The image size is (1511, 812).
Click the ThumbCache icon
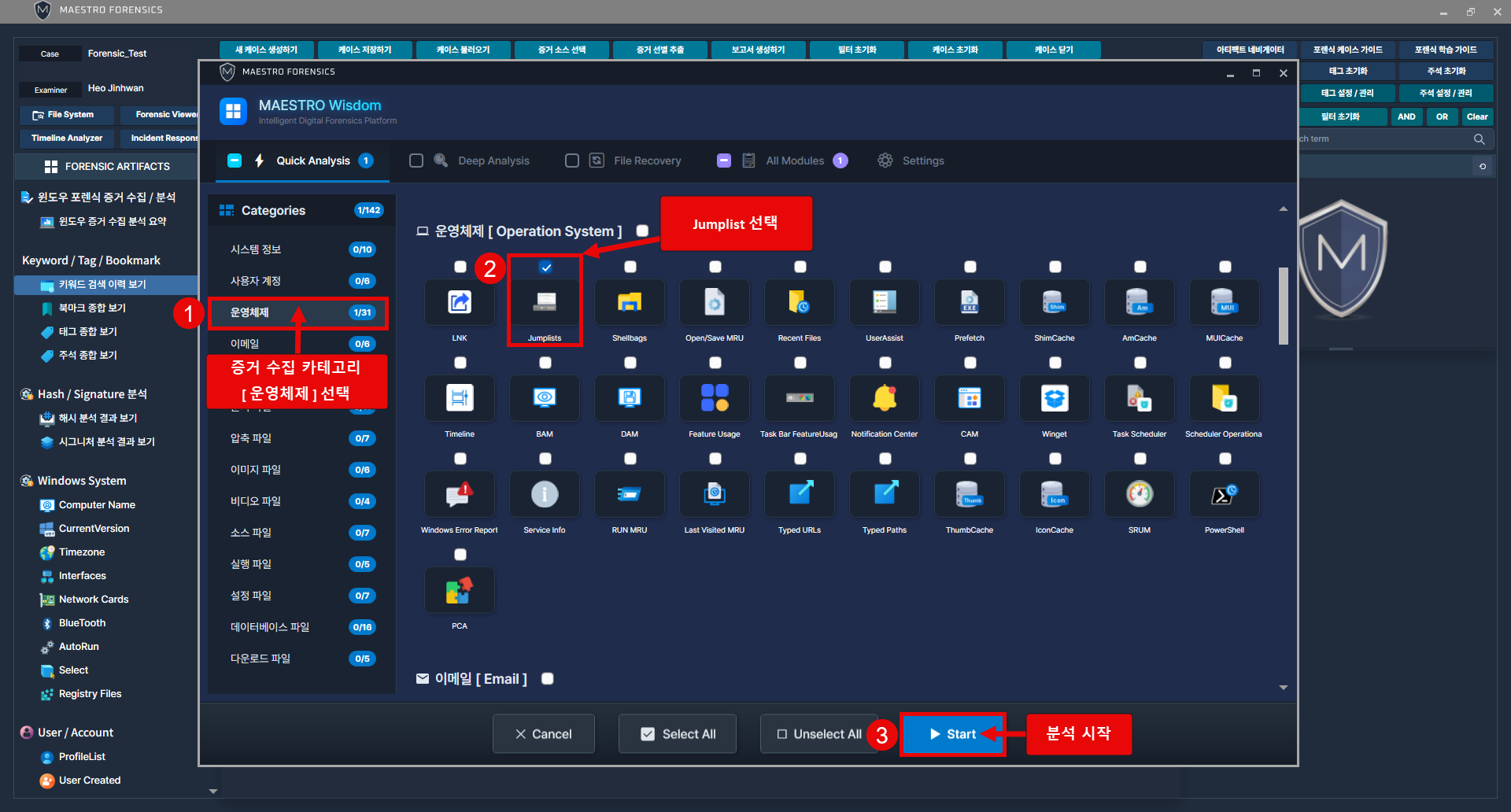(x=970, y=494)
